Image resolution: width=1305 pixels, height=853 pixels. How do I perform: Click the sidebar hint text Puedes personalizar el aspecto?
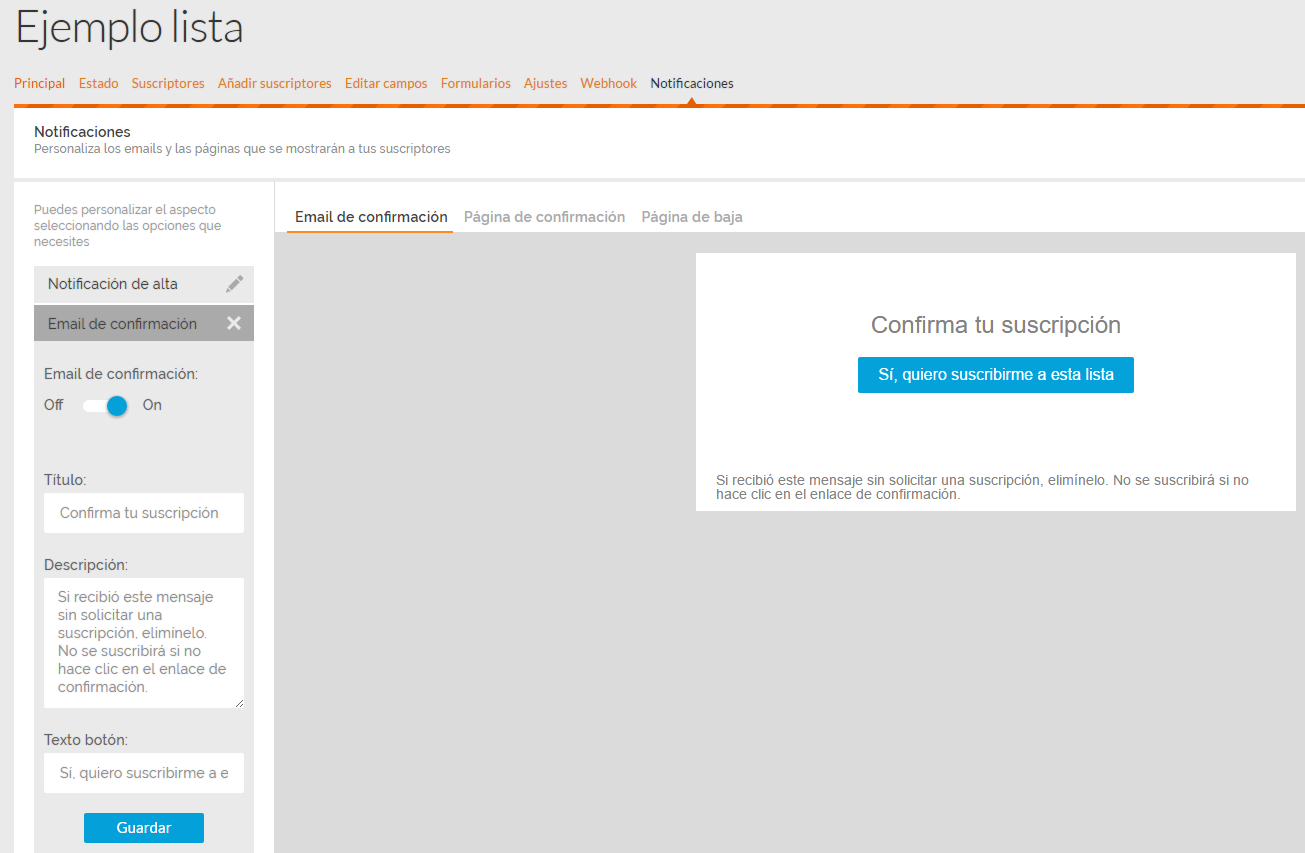(x=128, y=226)
